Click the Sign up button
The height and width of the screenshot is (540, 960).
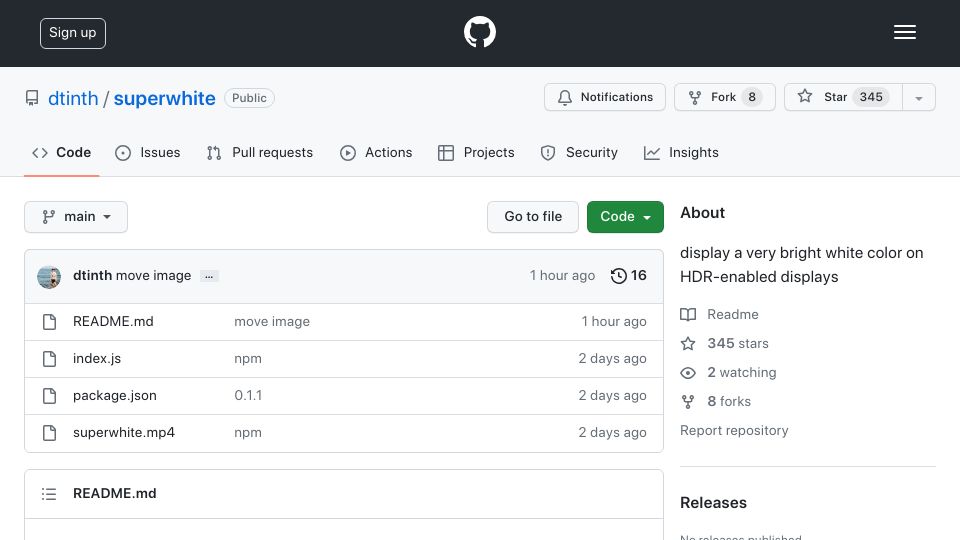[x=73, y=33]
